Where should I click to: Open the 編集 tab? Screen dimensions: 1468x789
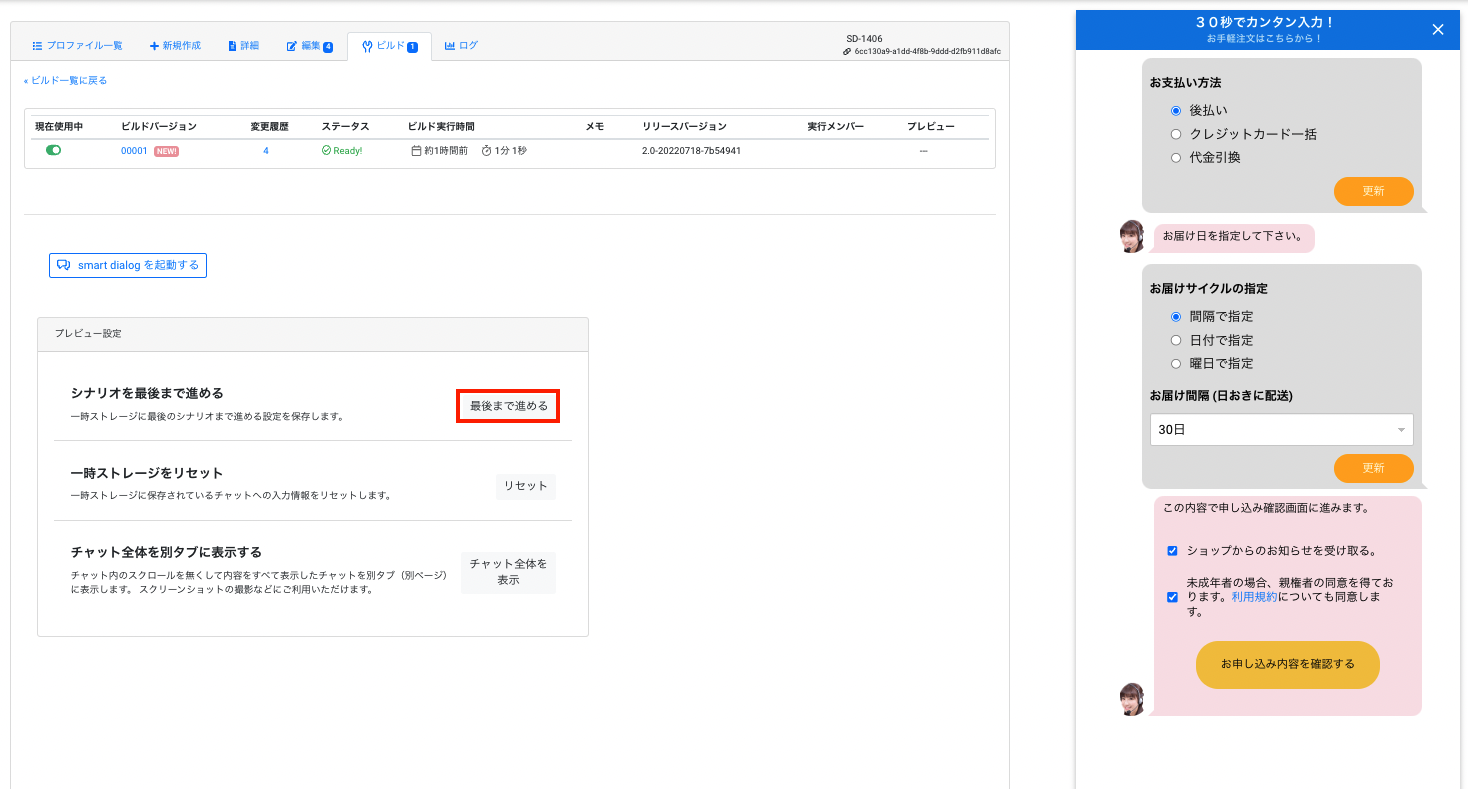point(309,46)
